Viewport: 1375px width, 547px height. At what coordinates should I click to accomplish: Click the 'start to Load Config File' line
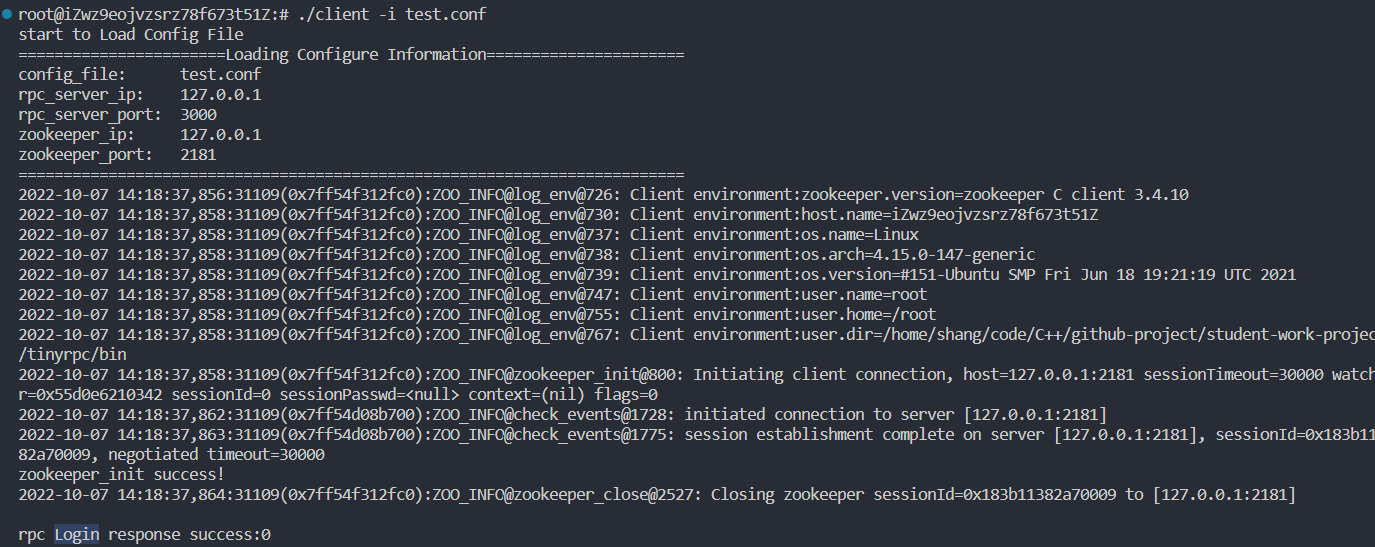[x=130, y=34]
